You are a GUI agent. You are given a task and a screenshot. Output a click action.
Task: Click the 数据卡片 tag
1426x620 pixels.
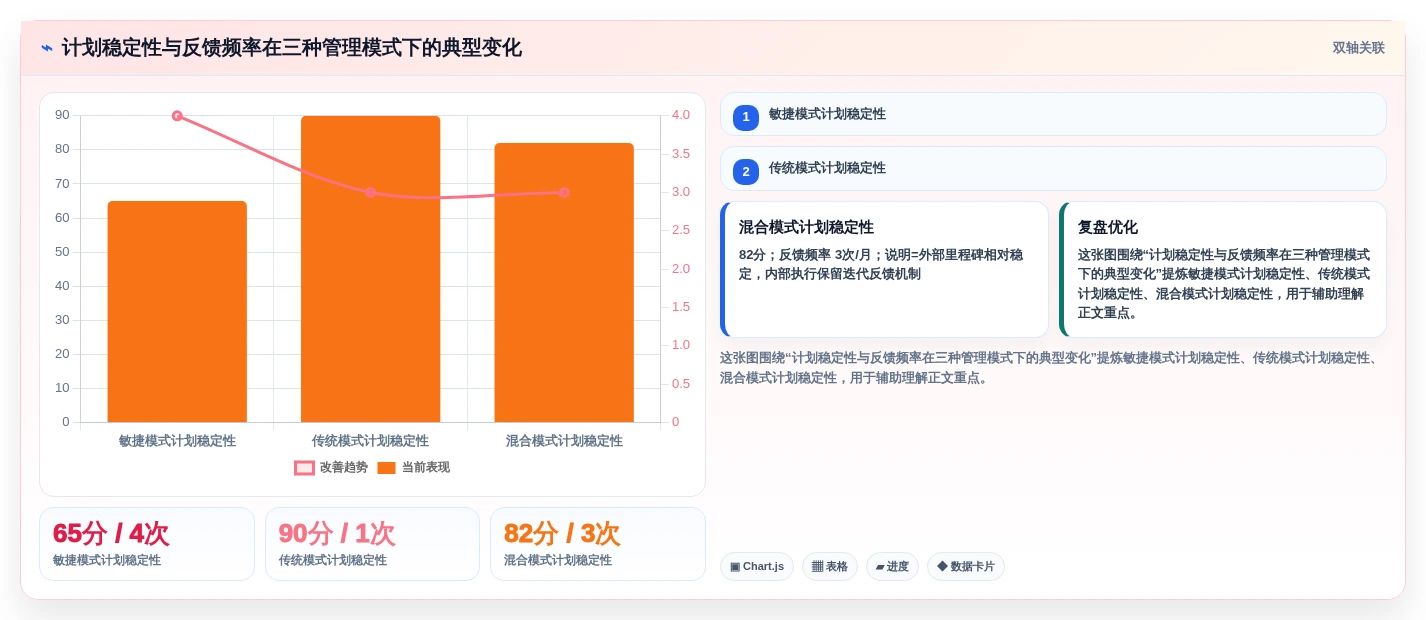coord(966,567)
